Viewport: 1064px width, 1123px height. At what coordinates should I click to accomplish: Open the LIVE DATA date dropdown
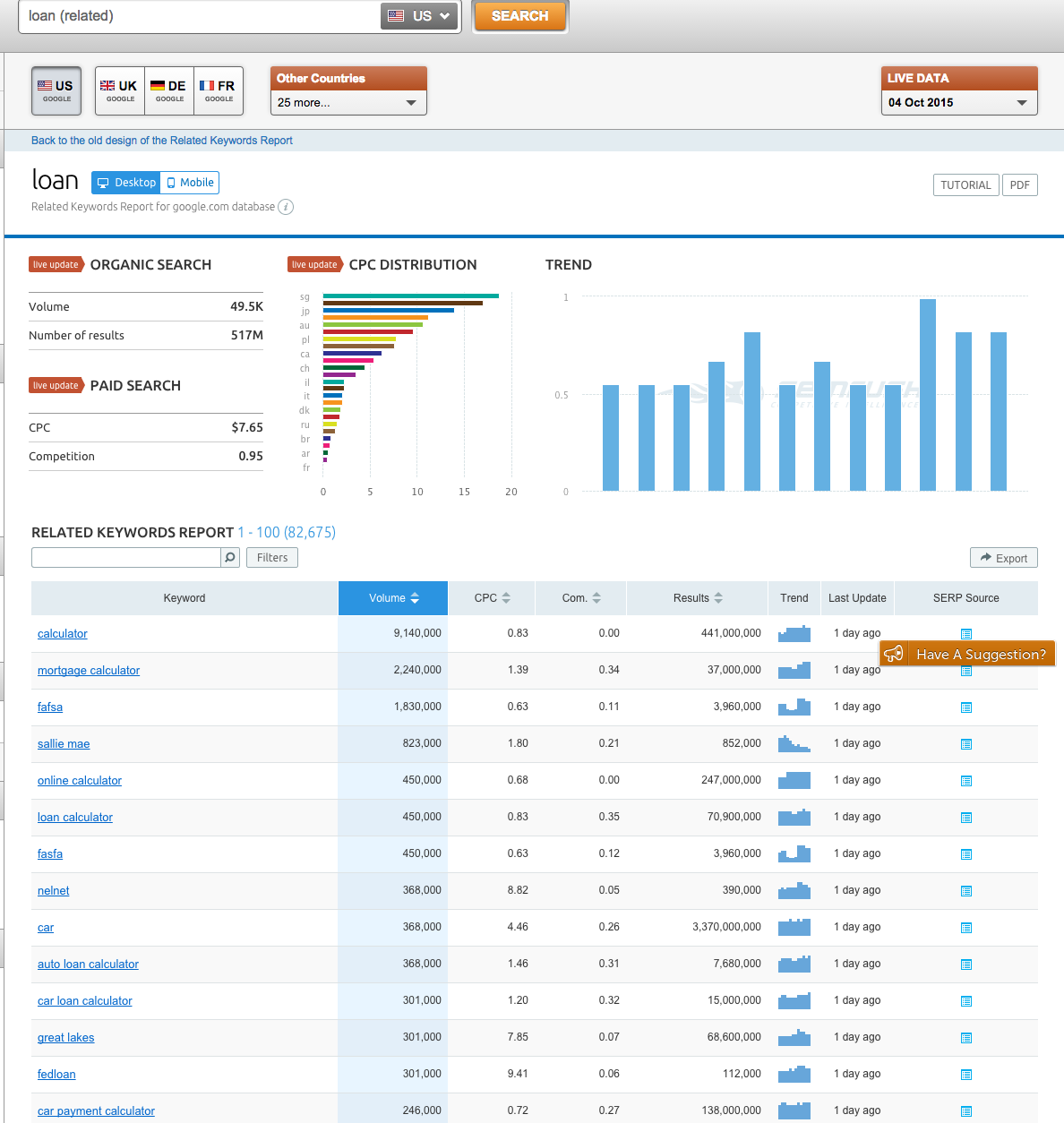(x=958, y=102)
